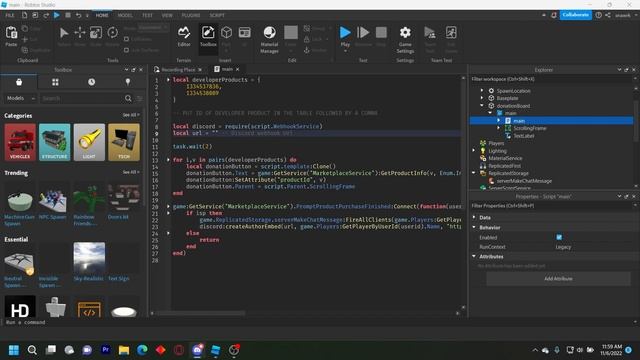Click the Resume playback button
This screenshot has width=640, height=360.
tap(363, 33)
